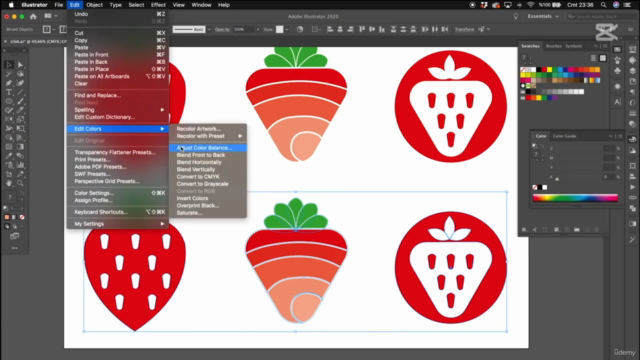Click the Opacity label link
Image resolution: width=640 pixels, height=360 pixels.
click(222, 29)
